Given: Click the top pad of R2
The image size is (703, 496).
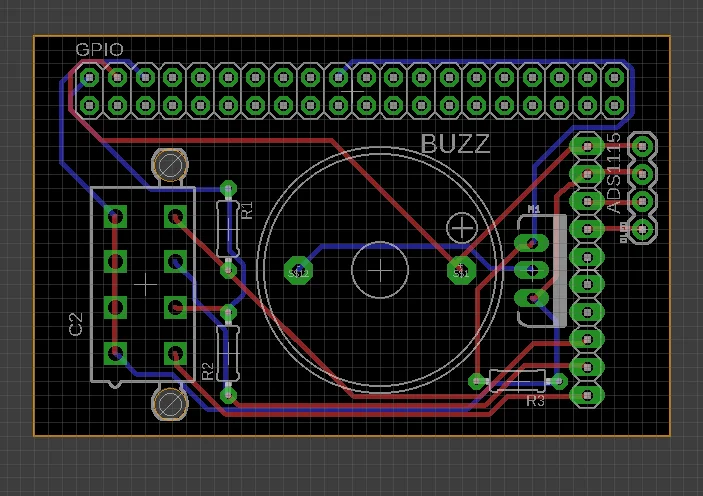Looking at the screenshot, I should coord(228,313).
